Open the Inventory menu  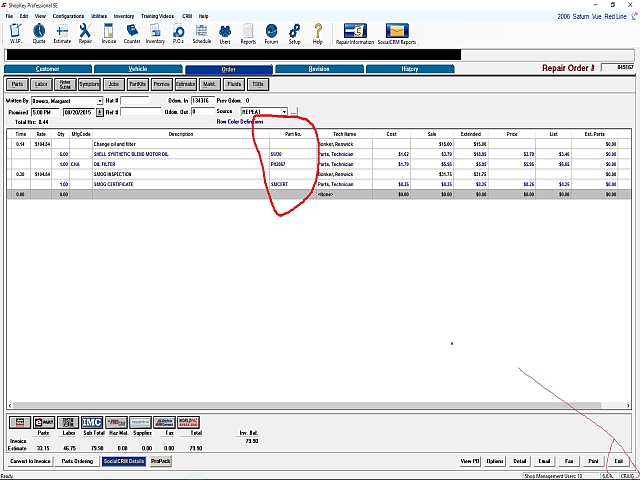click(x=124, y=16)
